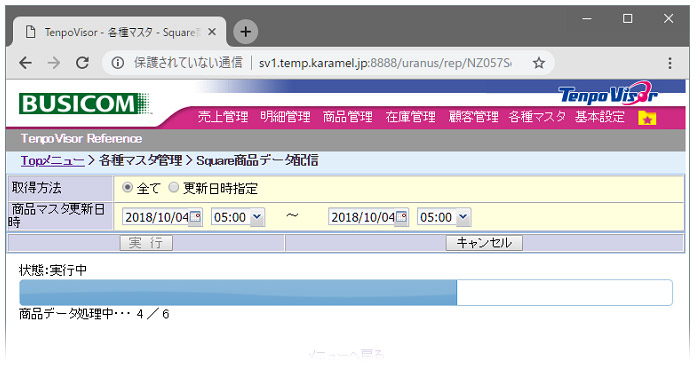695x366 pixels.
Task: Open the end date calendar picker icon
Action: point(402,217)
